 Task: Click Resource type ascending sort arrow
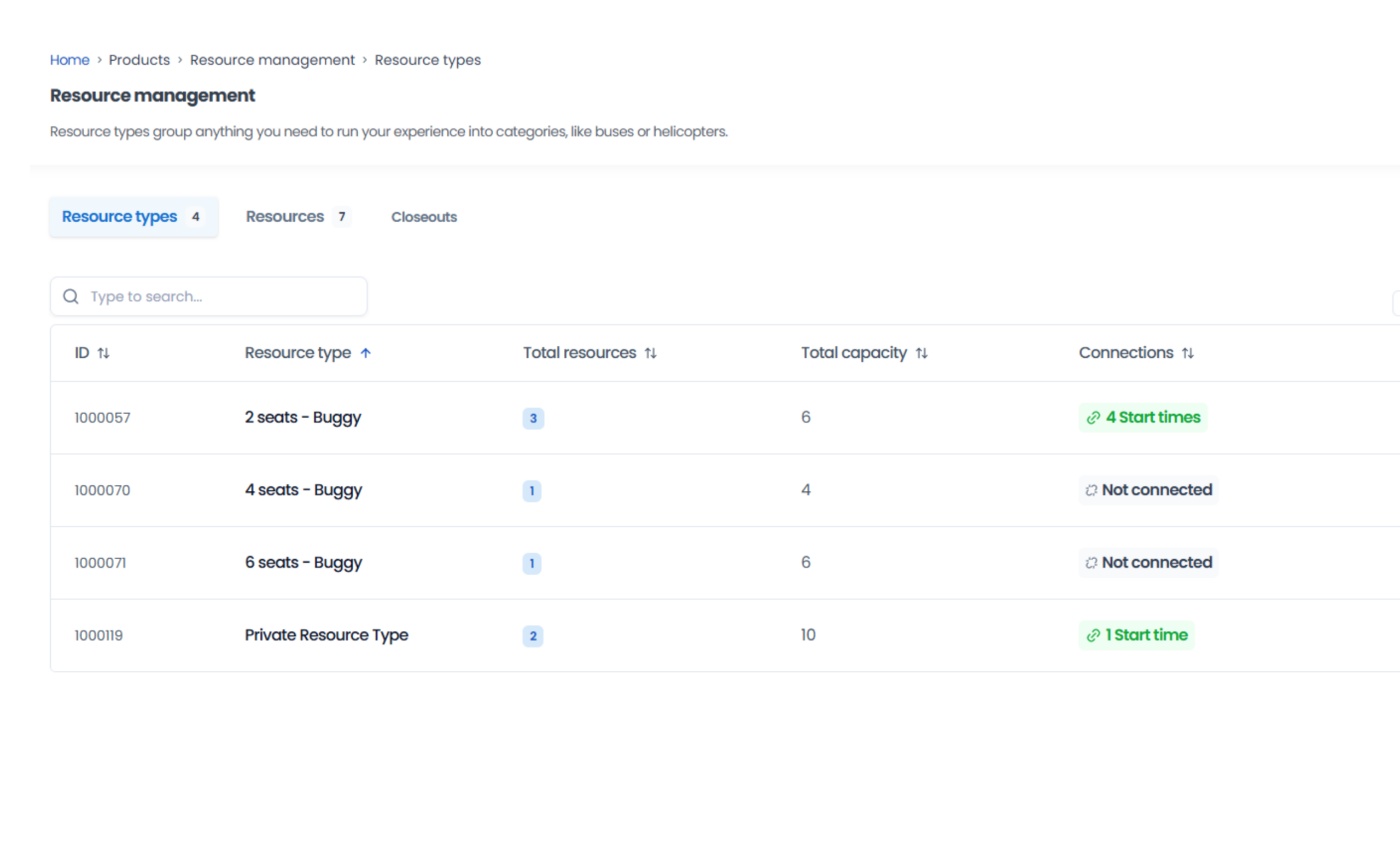pos(366,353)
